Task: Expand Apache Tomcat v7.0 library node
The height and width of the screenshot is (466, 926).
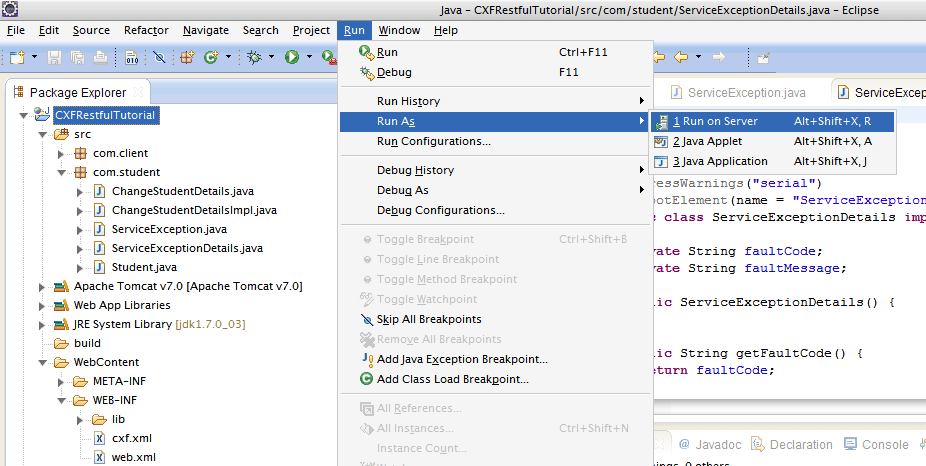Action: (43, 286)
